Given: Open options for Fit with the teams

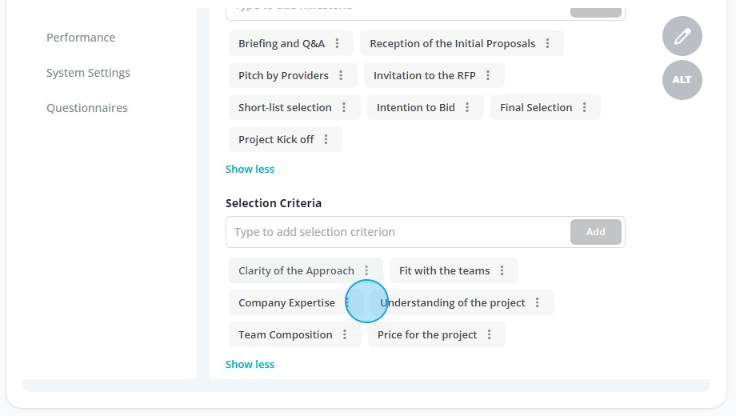Looking at the screenshot, I should pyautogui.click(x=502, y=270).
